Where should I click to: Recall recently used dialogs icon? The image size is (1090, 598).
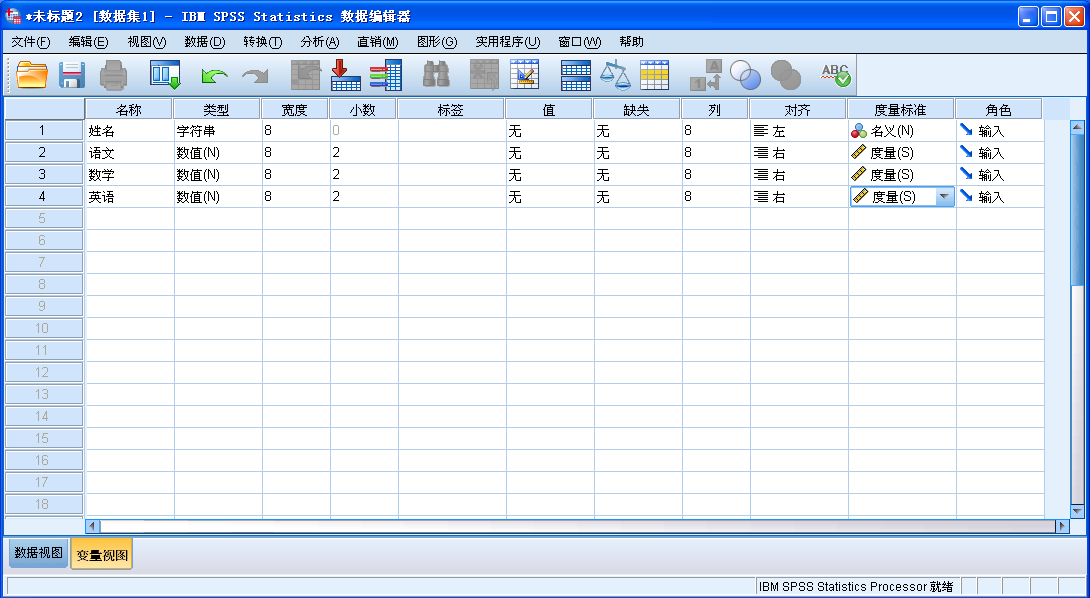click(165, 75)
